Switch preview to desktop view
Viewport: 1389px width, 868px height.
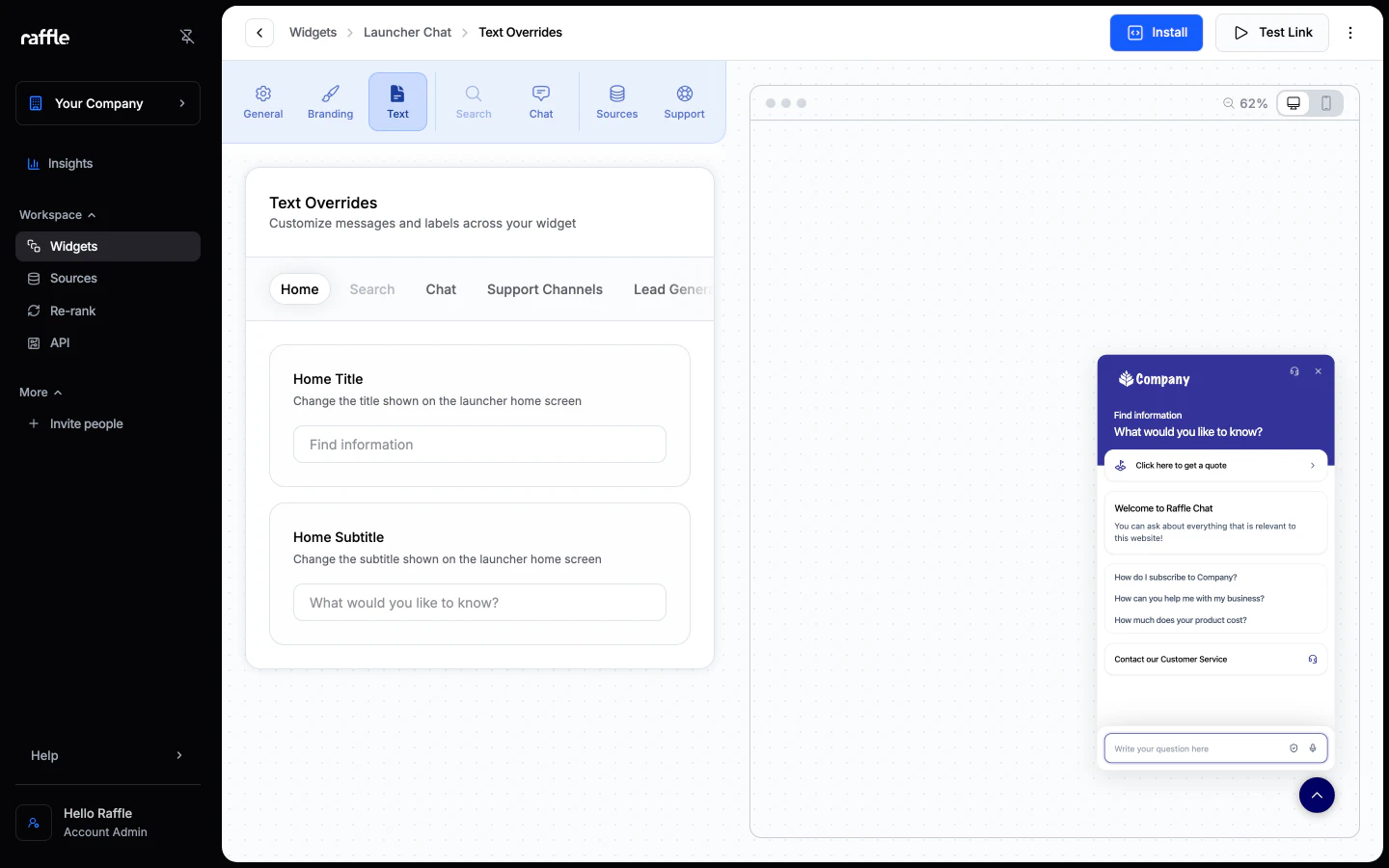tap(1294, 103)
